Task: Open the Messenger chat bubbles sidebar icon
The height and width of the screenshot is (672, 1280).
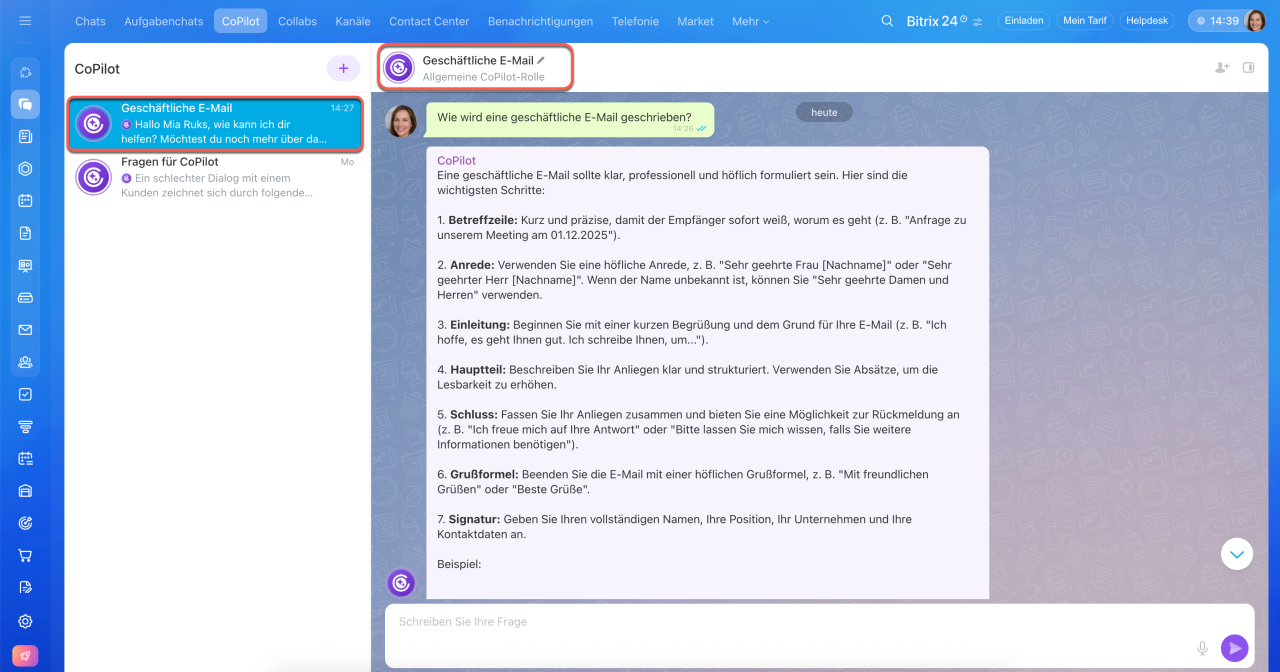Action: tap(25, 104)
